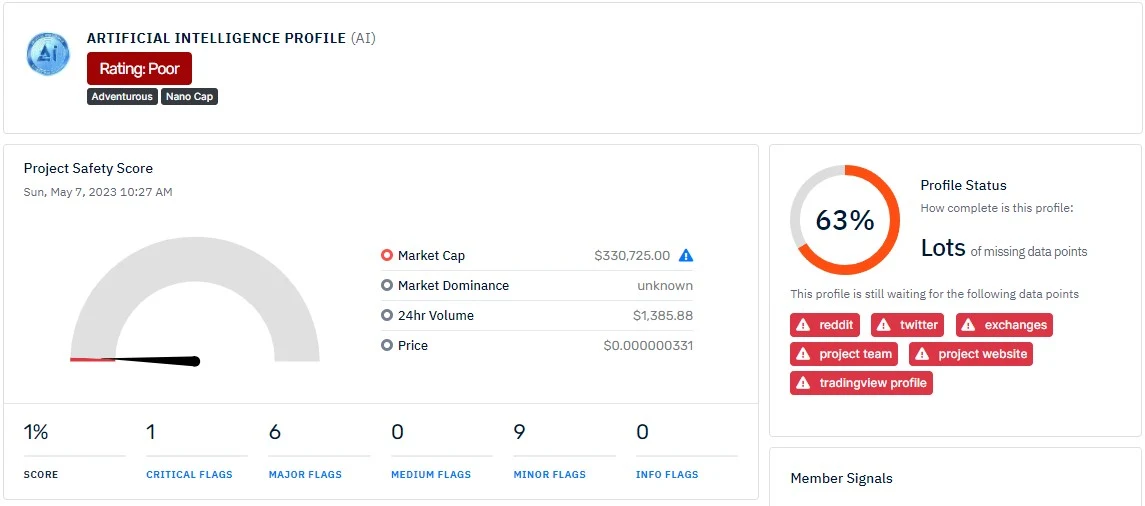The height and width of the screenshot is (506, 1145).
Task: Open the Major Flags link
Action: [305, 475]
